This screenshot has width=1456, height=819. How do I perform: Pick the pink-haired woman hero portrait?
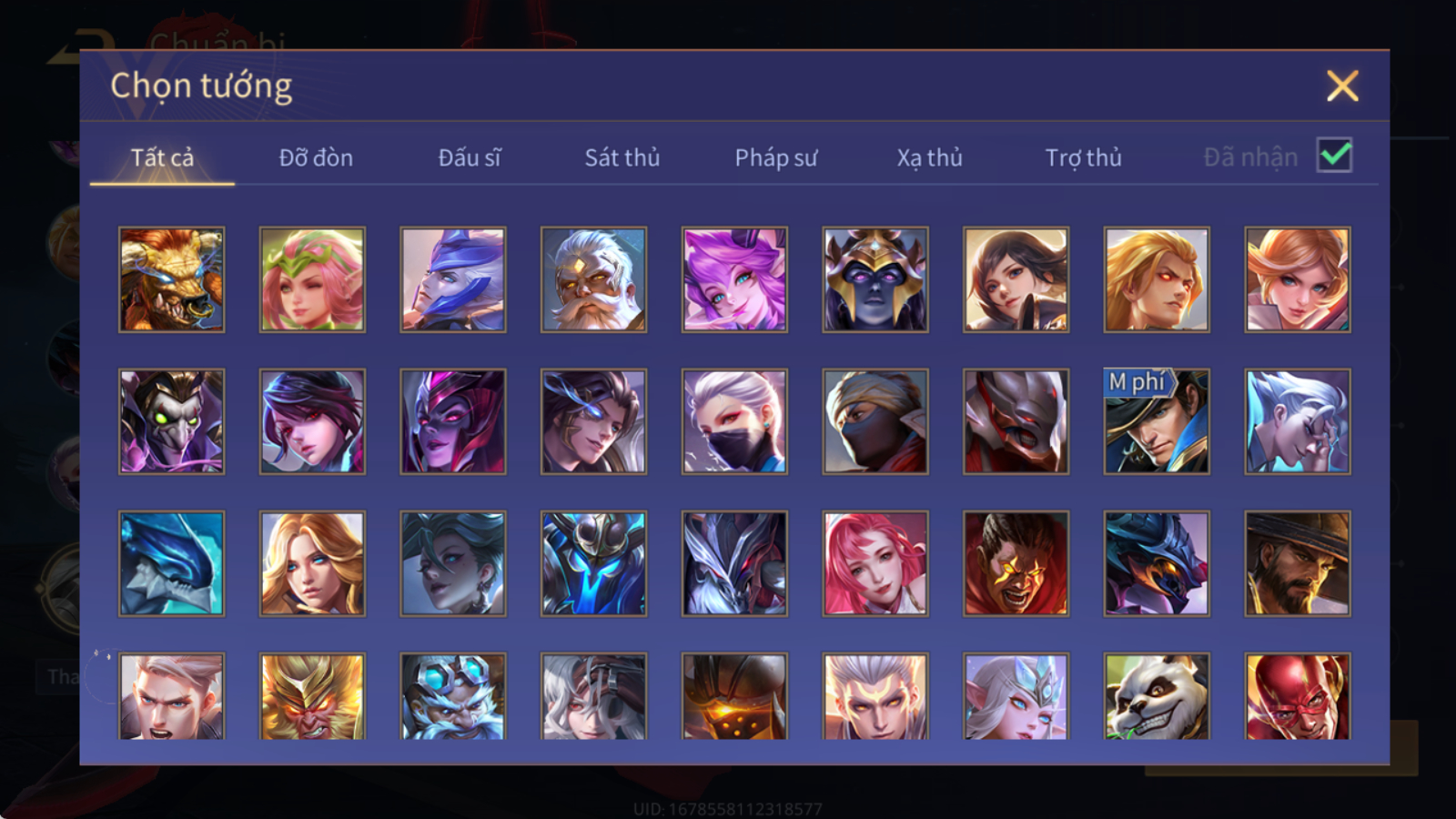click(x=875, y=563)
